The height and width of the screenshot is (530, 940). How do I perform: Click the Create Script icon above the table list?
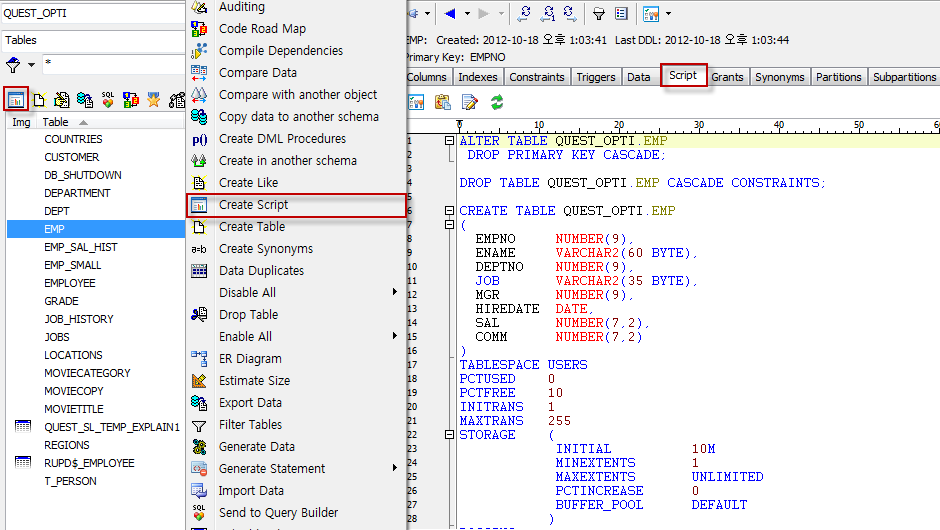16,98
